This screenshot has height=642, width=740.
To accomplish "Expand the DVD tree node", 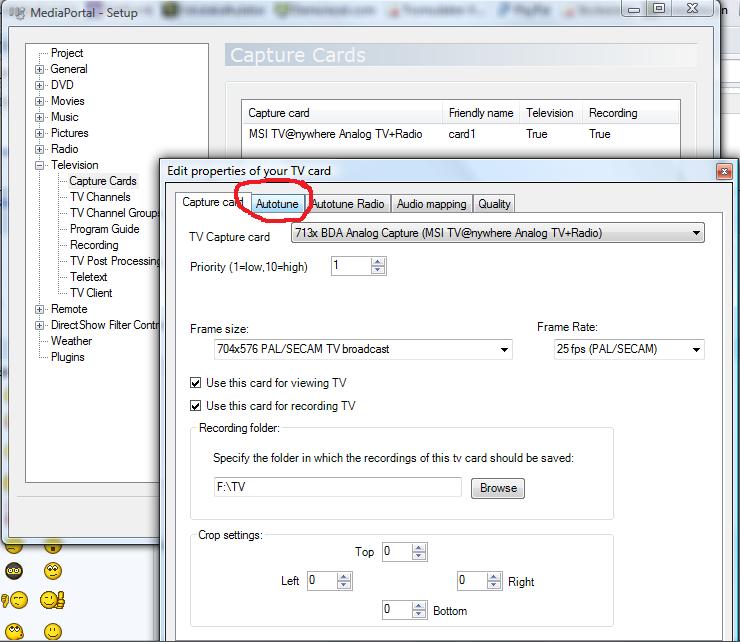I will pos(40,86).
